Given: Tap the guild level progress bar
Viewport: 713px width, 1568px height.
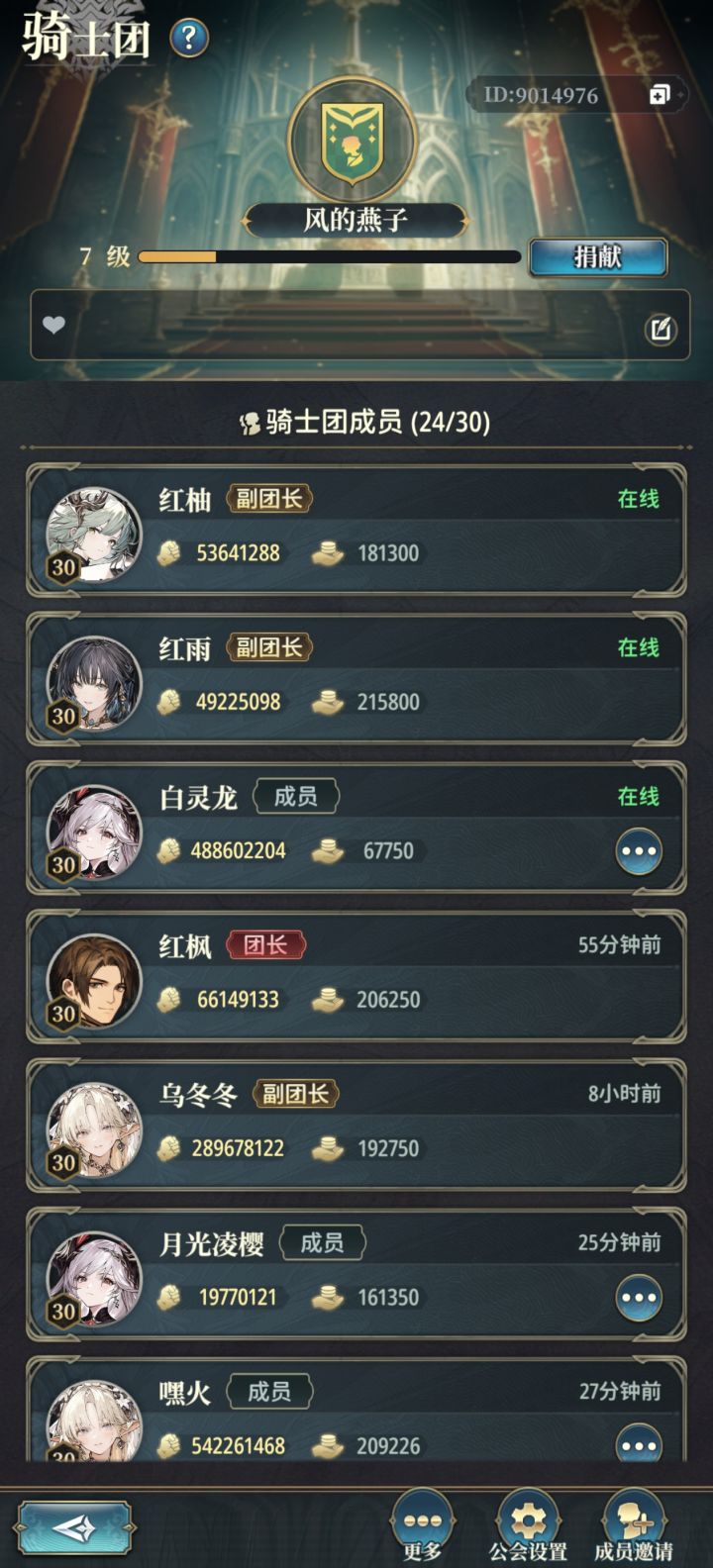Looking at the screenshot, I should (330, 257).
